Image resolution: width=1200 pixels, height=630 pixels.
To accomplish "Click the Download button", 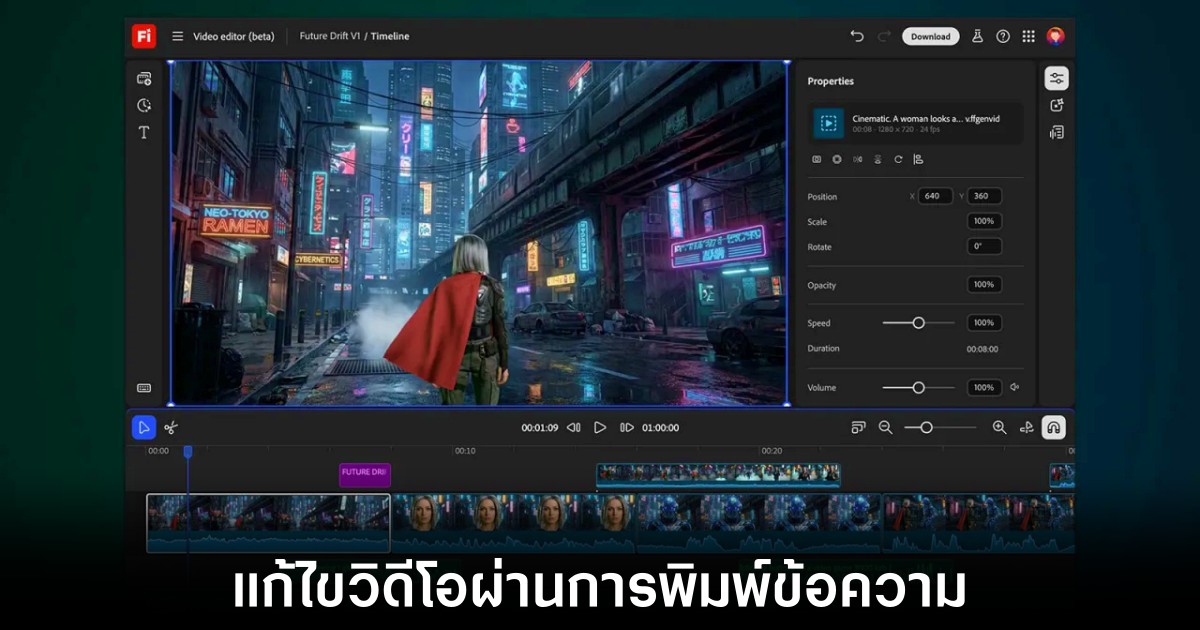I will point(930,36).
